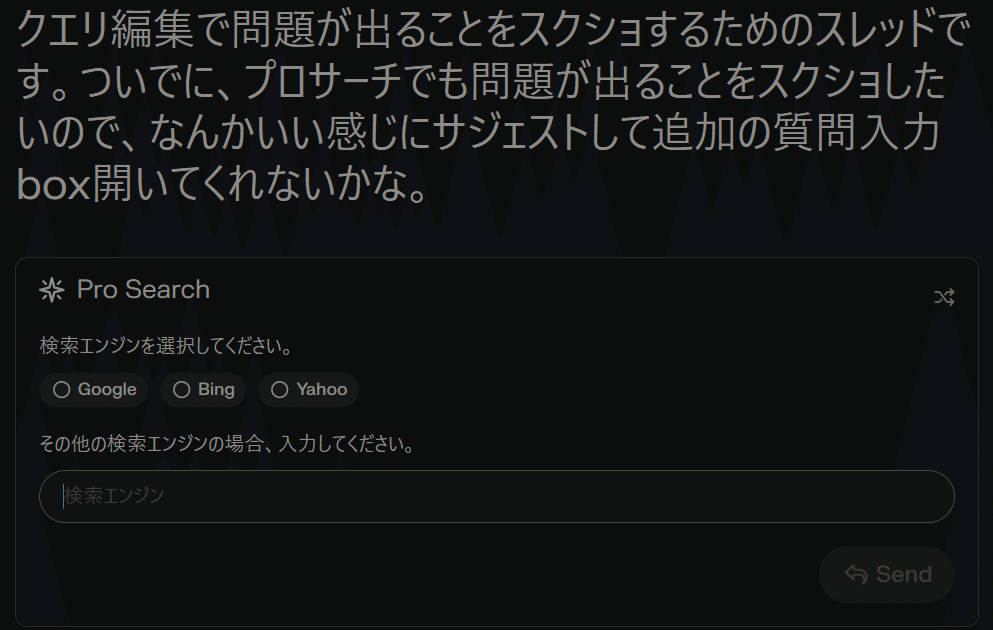
Task: Choose the Yahoo option label text
Action: [322, 389]
